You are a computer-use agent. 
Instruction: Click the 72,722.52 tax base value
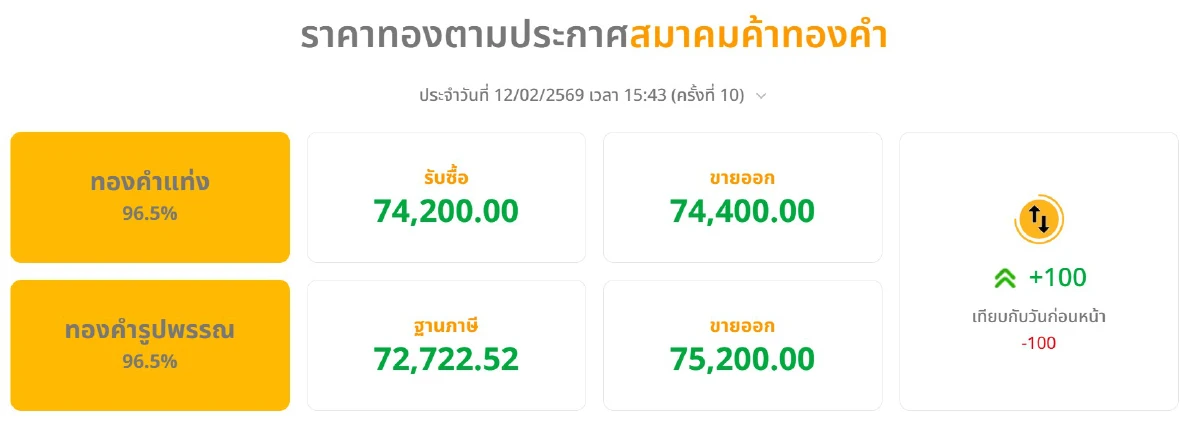coord(446,358)
